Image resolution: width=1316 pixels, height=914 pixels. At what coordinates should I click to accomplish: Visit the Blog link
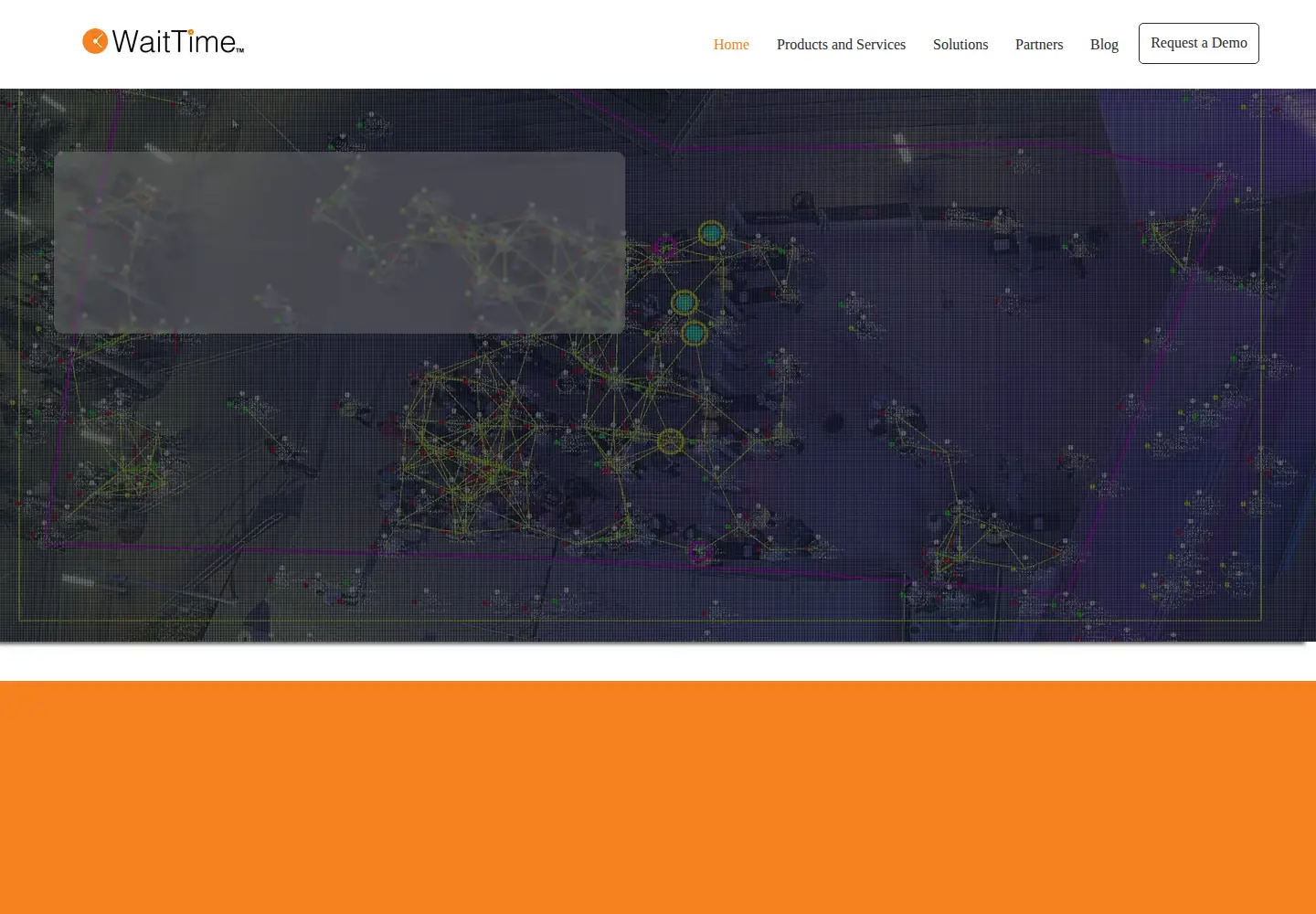[x=1104, y=44]
